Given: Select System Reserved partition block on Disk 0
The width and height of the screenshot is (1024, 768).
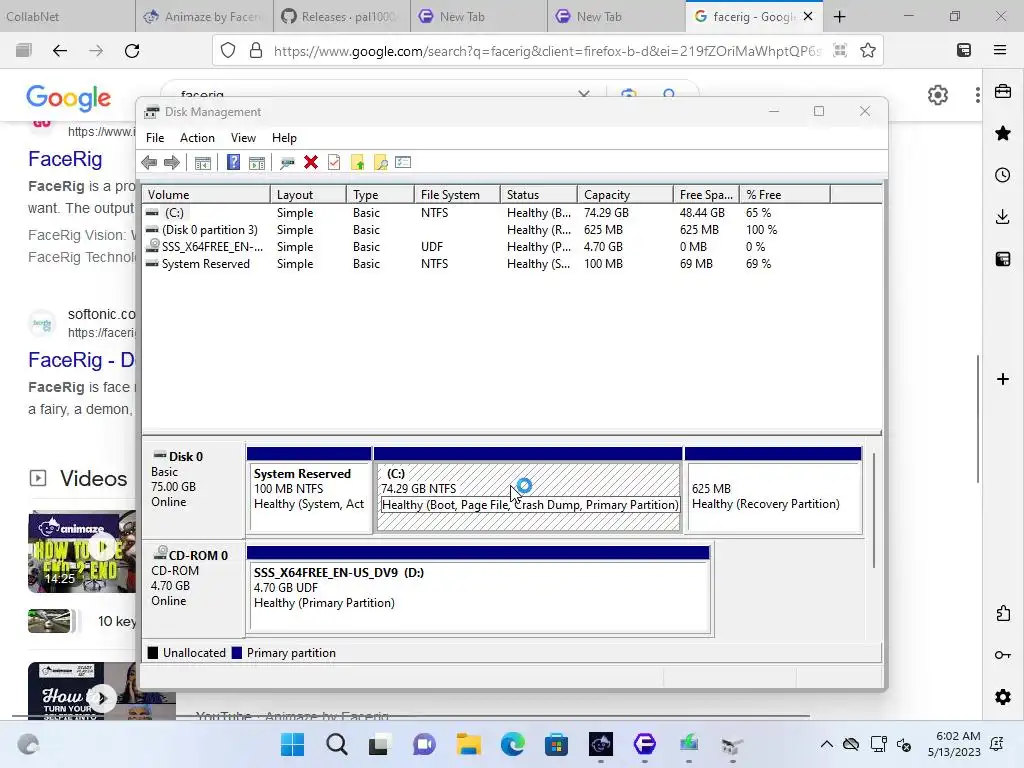Looking at the screenshot, I should coord(309,490).
